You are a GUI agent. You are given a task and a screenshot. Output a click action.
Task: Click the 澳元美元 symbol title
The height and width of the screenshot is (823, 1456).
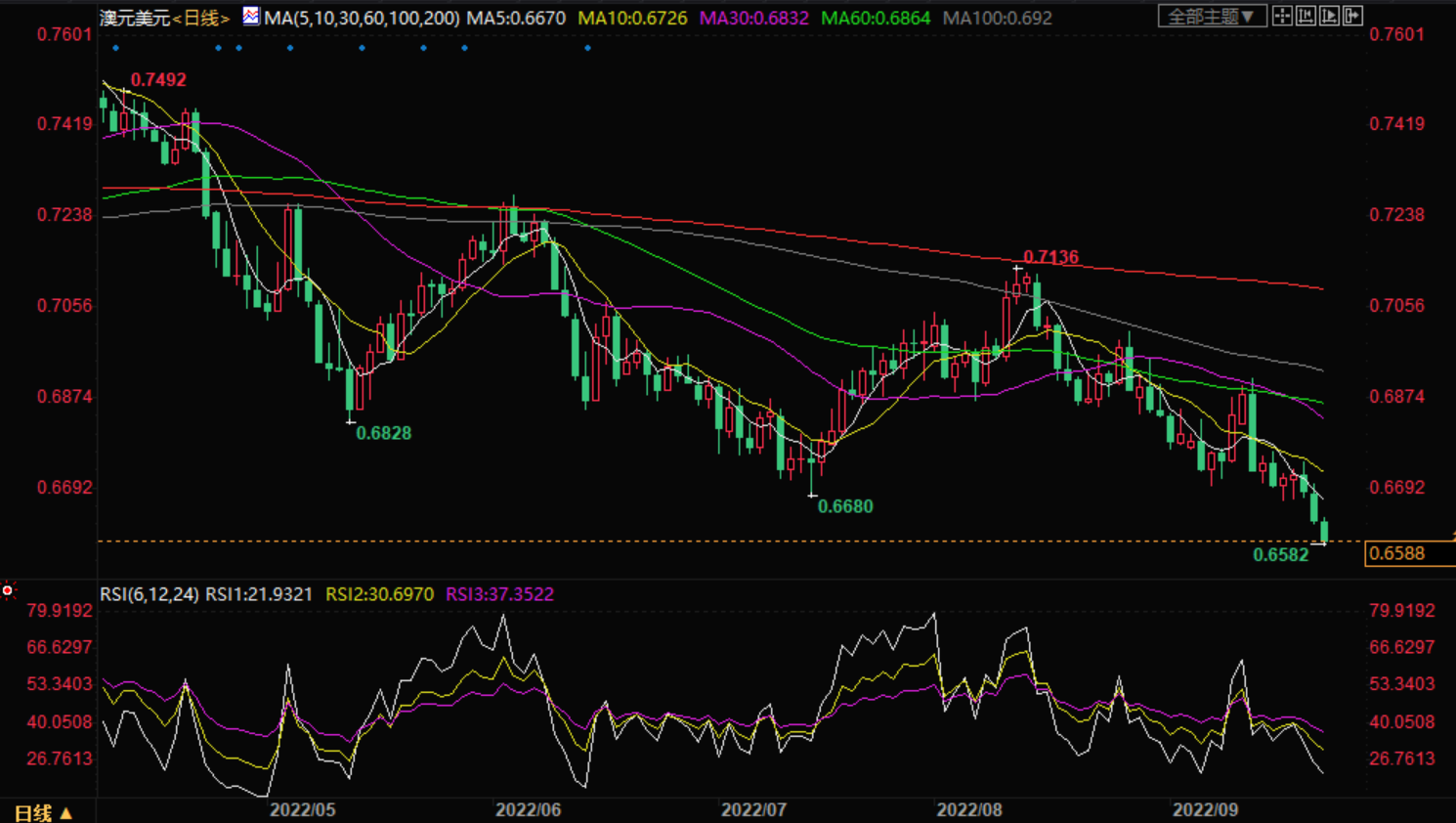[135, 18]
